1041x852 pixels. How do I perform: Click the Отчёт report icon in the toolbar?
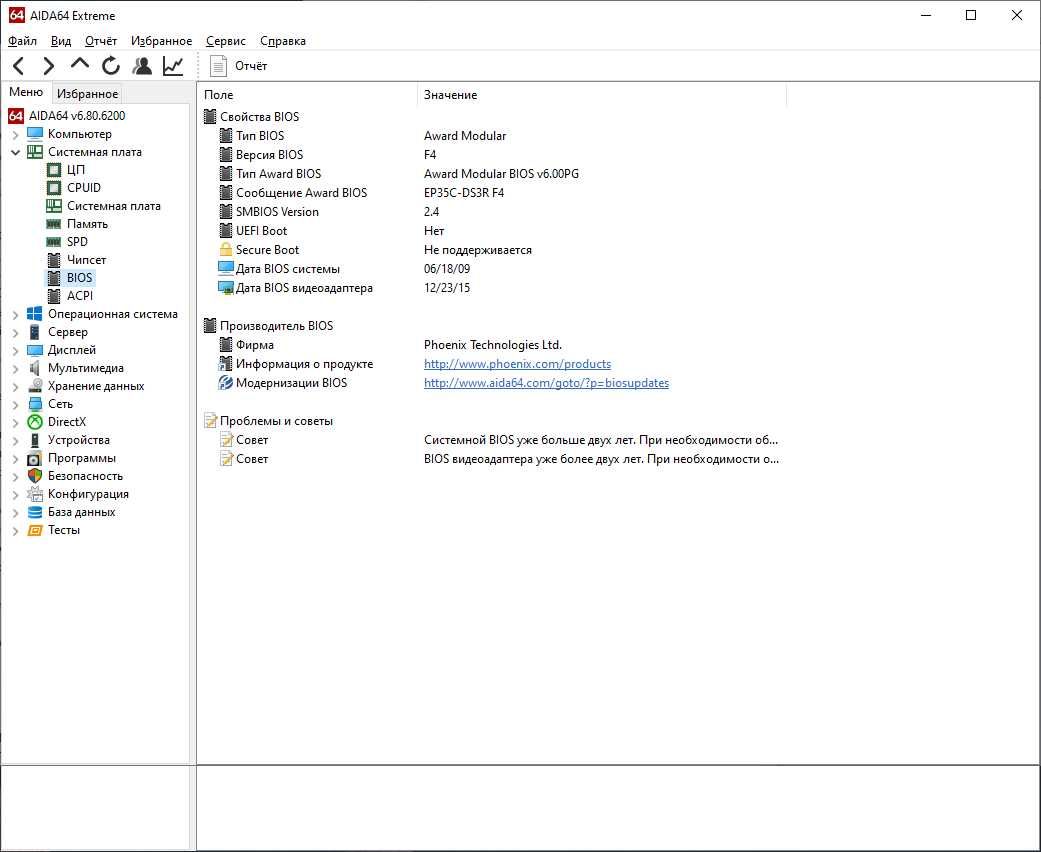tap(218, 66)
